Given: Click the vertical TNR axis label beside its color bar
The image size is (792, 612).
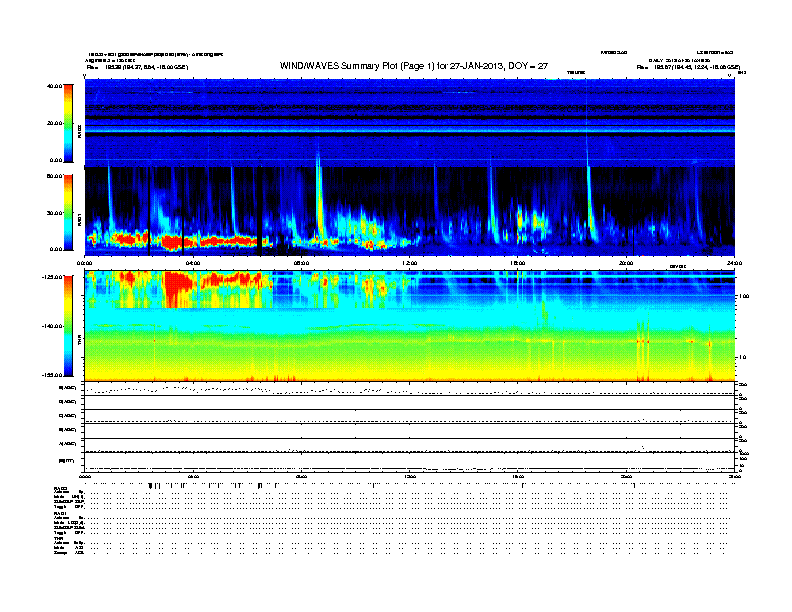Looking at the screenshot, I should (79, 341).
